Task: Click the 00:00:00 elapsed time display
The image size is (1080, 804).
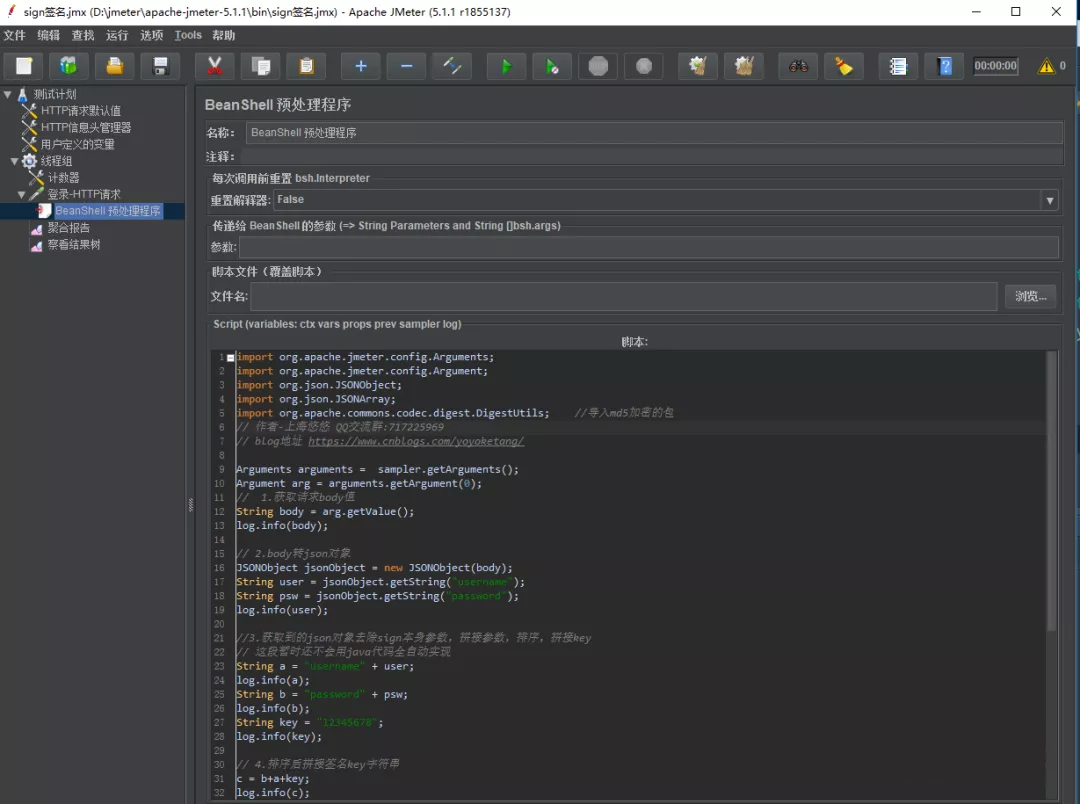Action: (995, 65)
